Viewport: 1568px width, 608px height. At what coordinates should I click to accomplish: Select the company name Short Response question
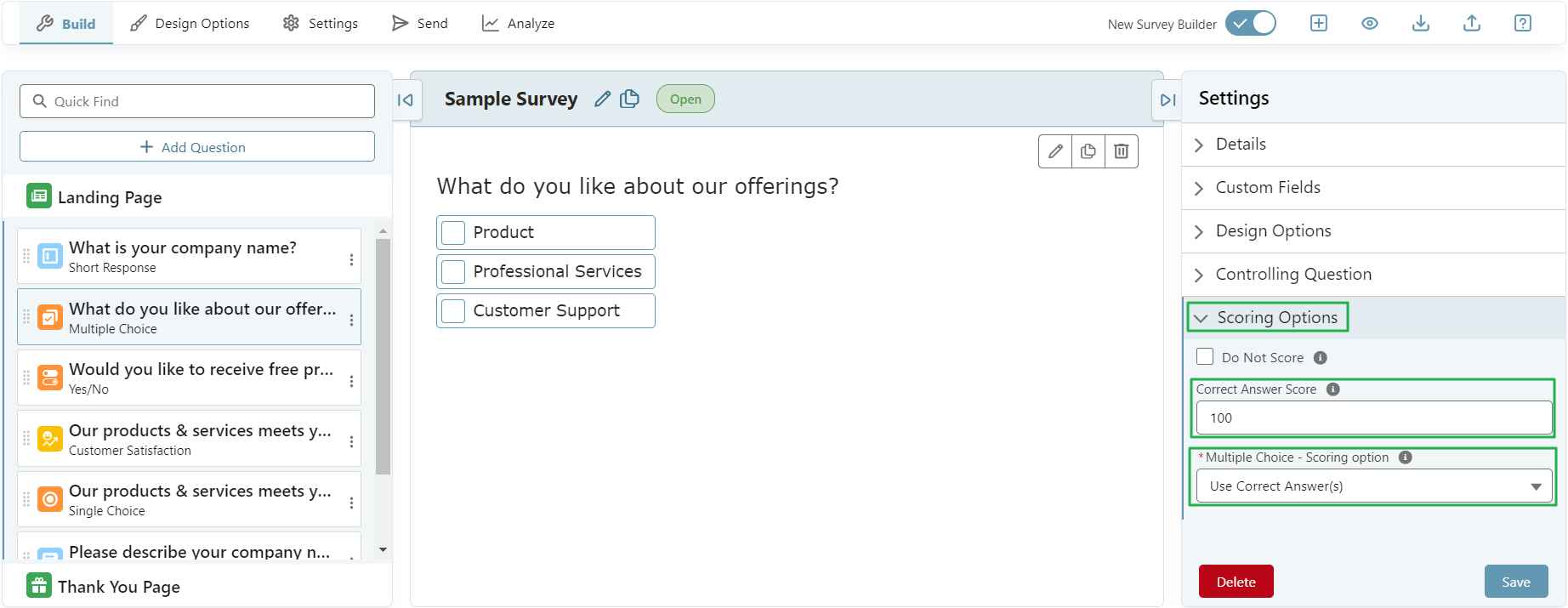tap(189, 256)
